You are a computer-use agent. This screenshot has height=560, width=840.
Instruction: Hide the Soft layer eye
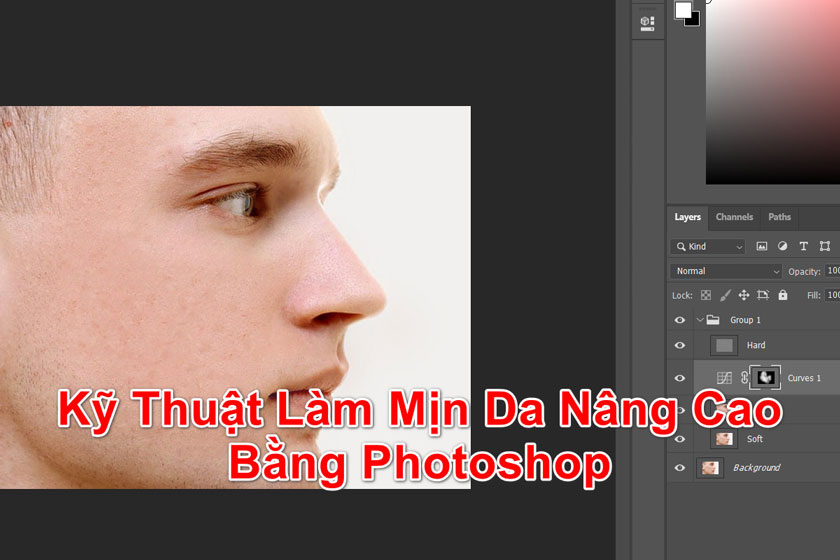[680, 439]
